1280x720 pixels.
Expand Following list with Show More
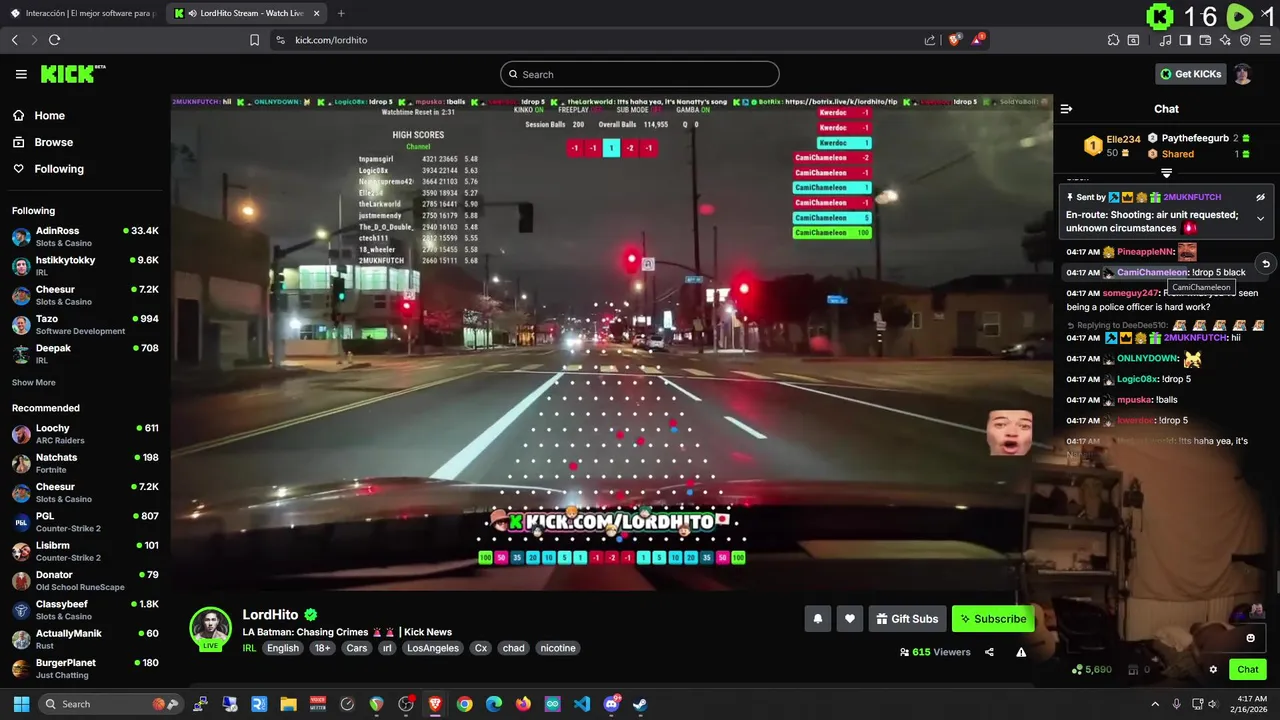(34, 382)
